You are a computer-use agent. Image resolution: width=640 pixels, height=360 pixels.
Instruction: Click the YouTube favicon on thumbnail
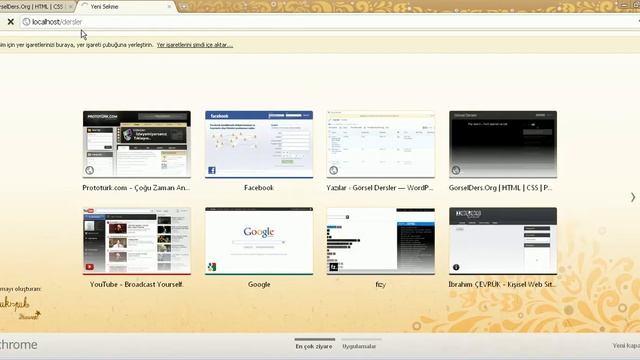tap(90, 267)
